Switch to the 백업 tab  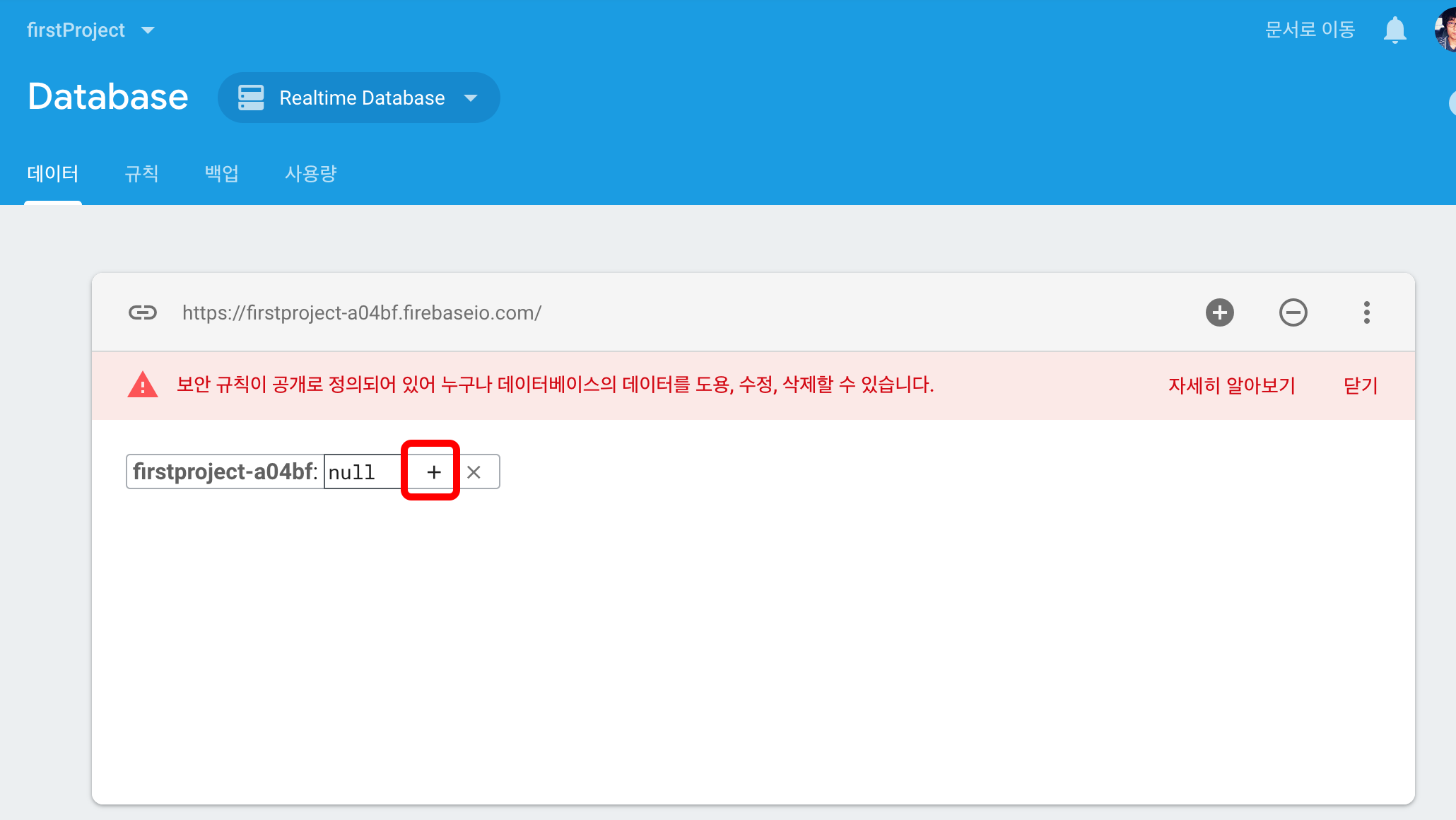pyautogui.click(x=221, y=174)
